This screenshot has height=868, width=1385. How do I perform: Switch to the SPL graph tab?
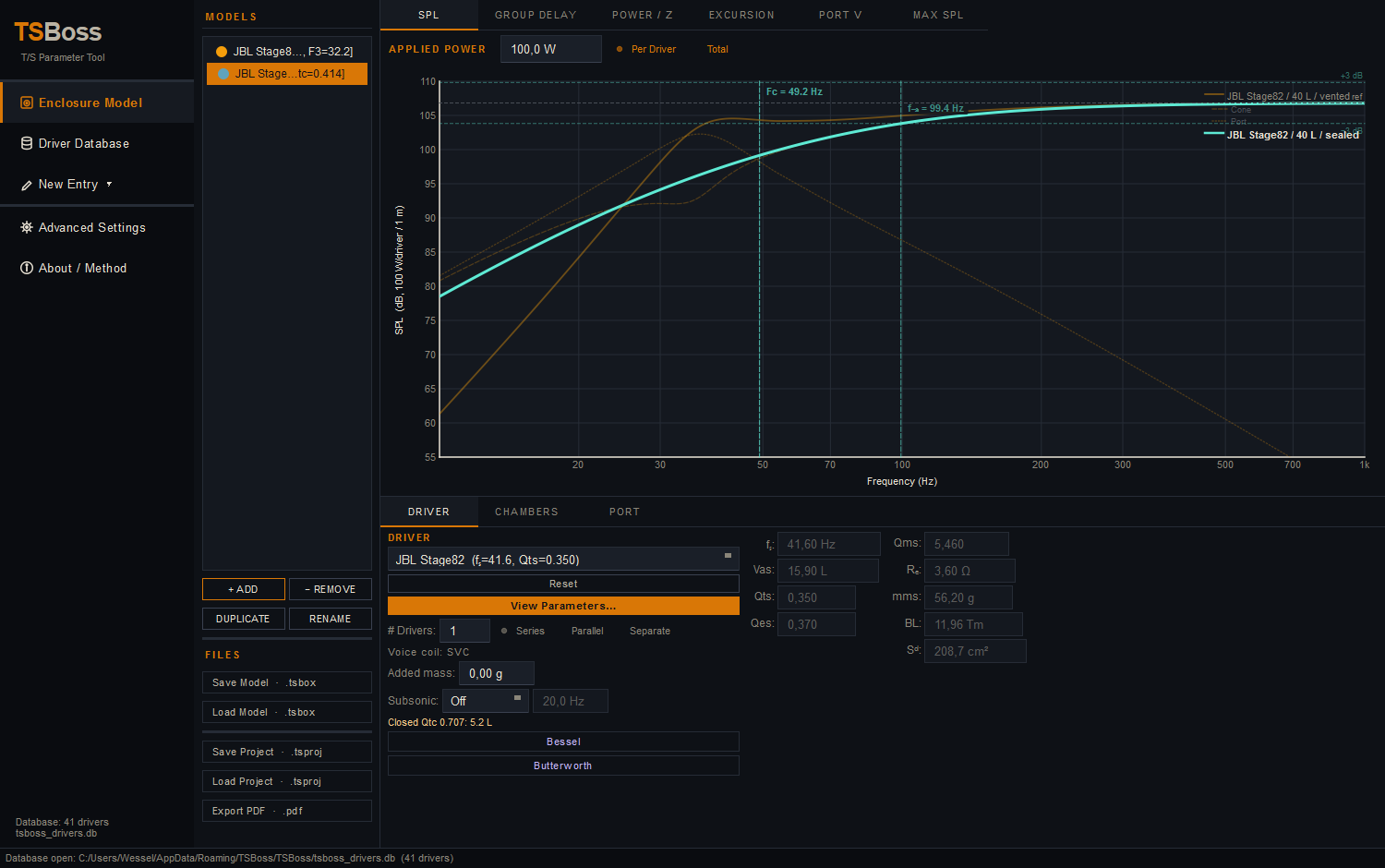point(429,16)
